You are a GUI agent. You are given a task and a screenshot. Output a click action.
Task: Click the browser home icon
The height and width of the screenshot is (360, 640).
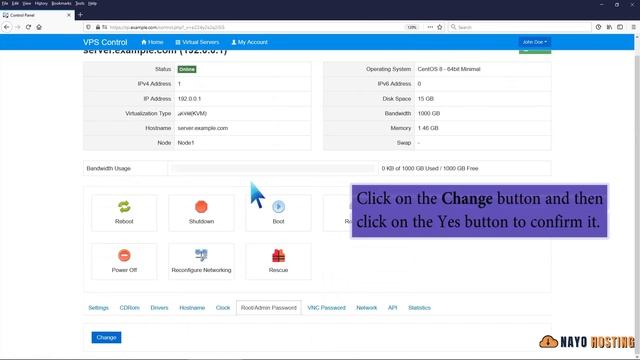[x=39, y=27]
